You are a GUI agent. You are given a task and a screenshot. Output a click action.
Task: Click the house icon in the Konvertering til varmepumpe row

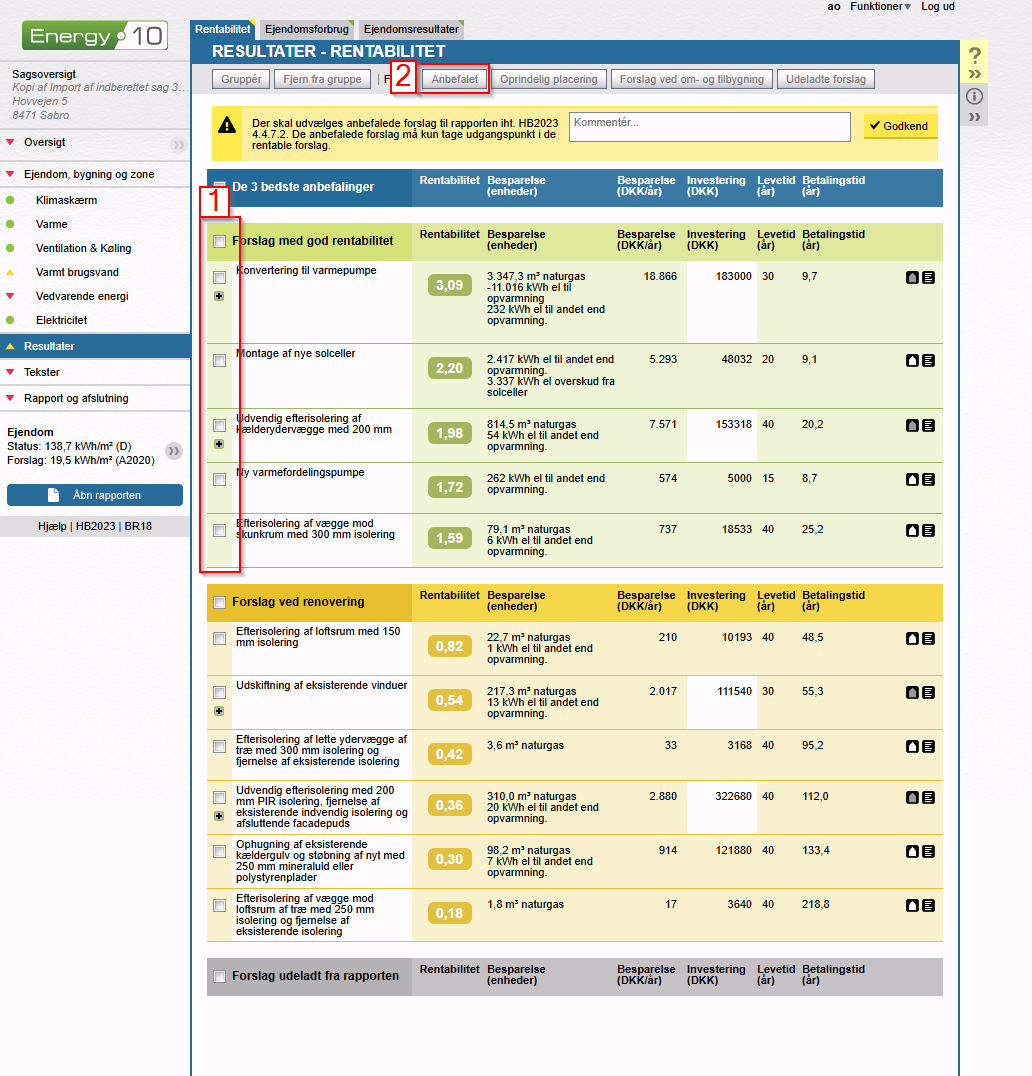coord(913,277)
